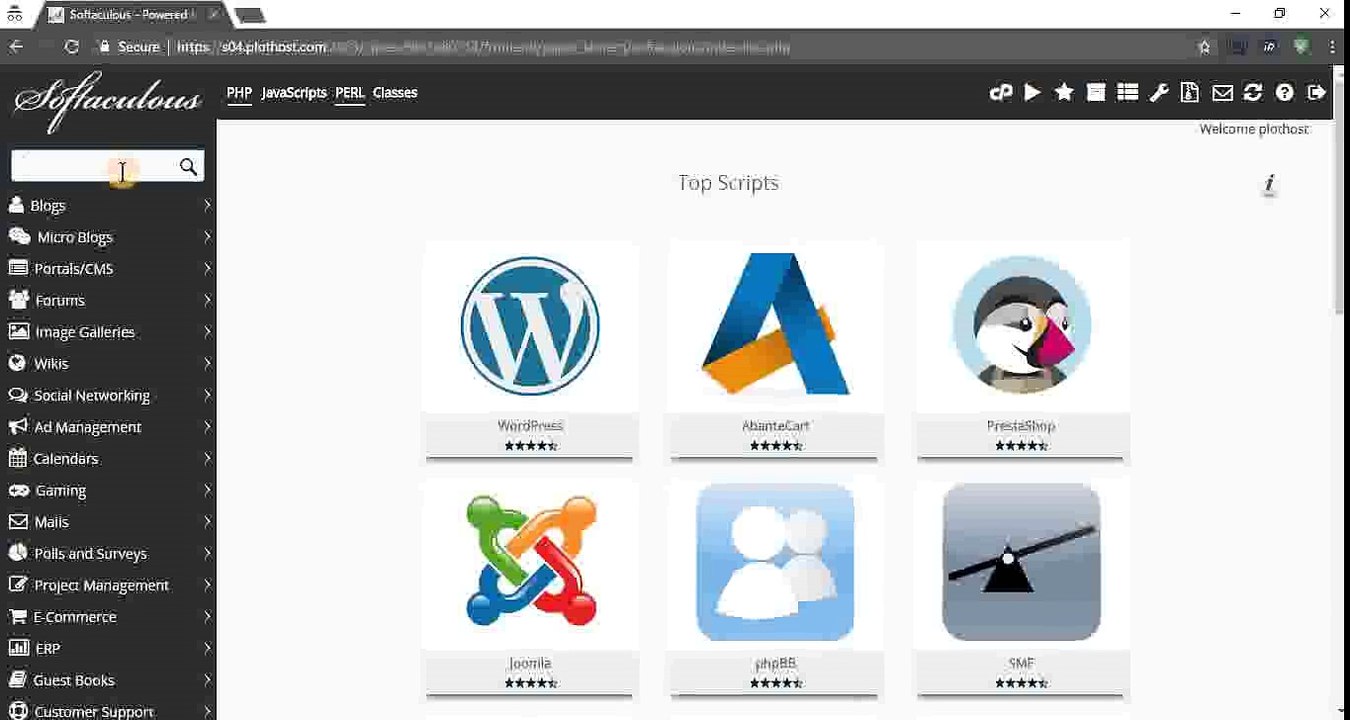
Task: Click the AbanteCart logo thumbnail
Action: [776, 323]
